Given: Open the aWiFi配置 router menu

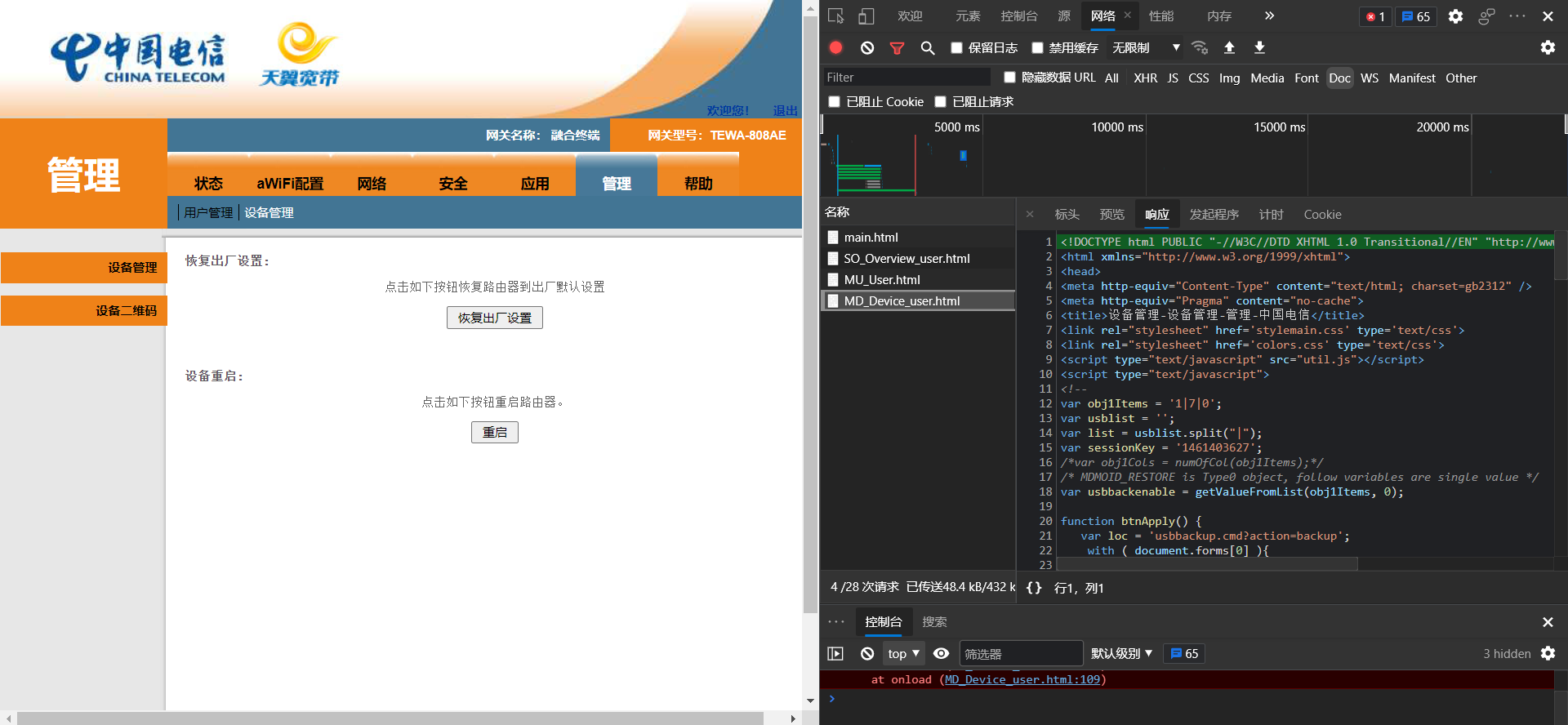Looking at the screenshot, I should point(290,184).
